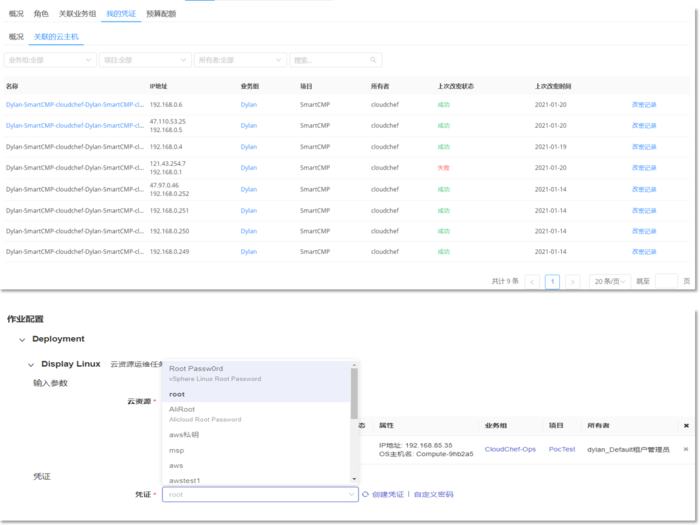Click the up arrow of the credential list scrollbar
The height and width of the screenshot is (525, 700).
pos(354,365)
